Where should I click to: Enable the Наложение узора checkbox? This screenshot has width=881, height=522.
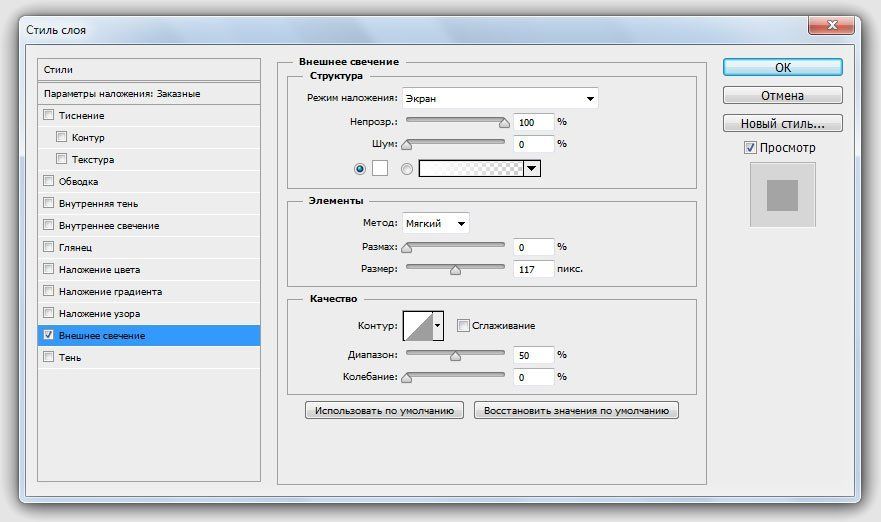[x=49, y=313]
